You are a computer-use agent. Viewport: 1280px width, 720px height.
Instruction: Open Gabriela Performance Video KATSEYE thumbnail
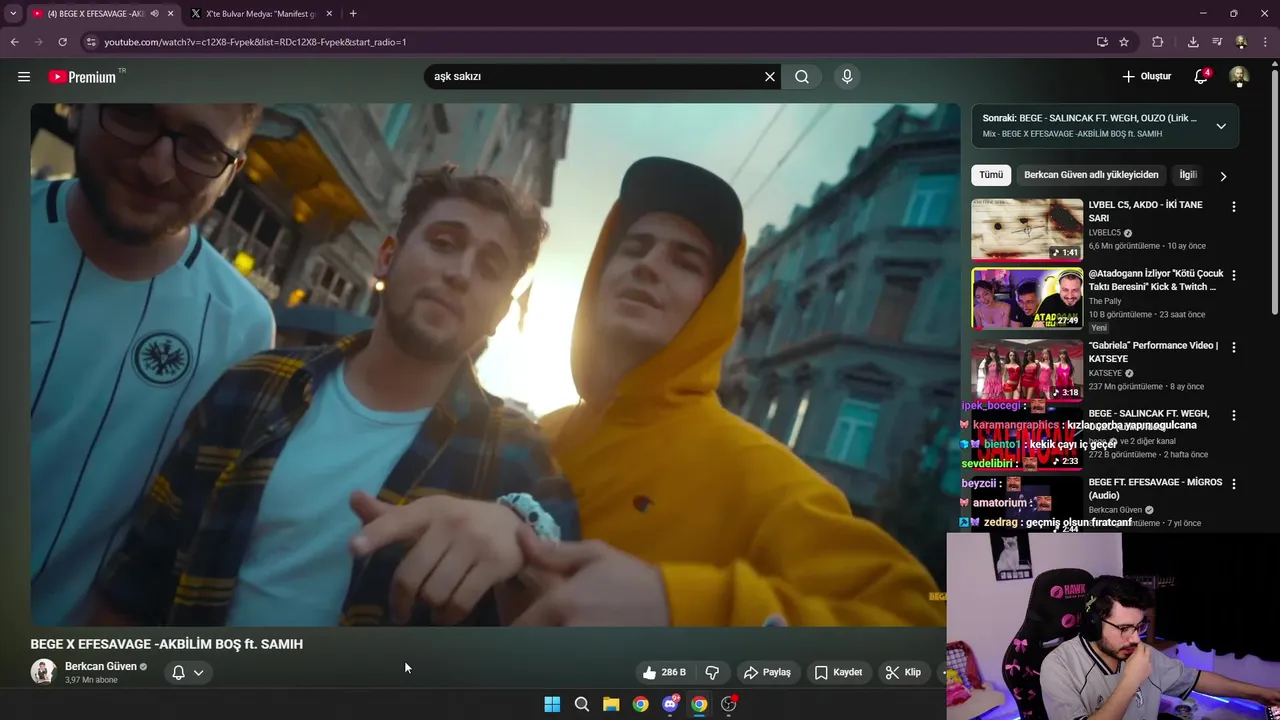pos(1027,369)
